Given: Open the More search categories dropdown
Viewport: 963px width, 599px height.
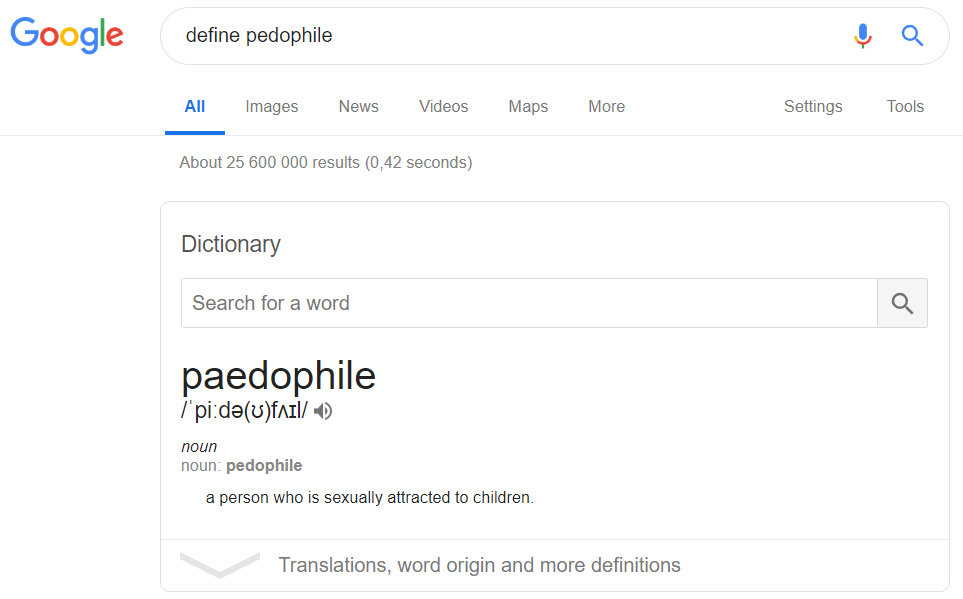Looking at the screenshot, I should [606, 106].
